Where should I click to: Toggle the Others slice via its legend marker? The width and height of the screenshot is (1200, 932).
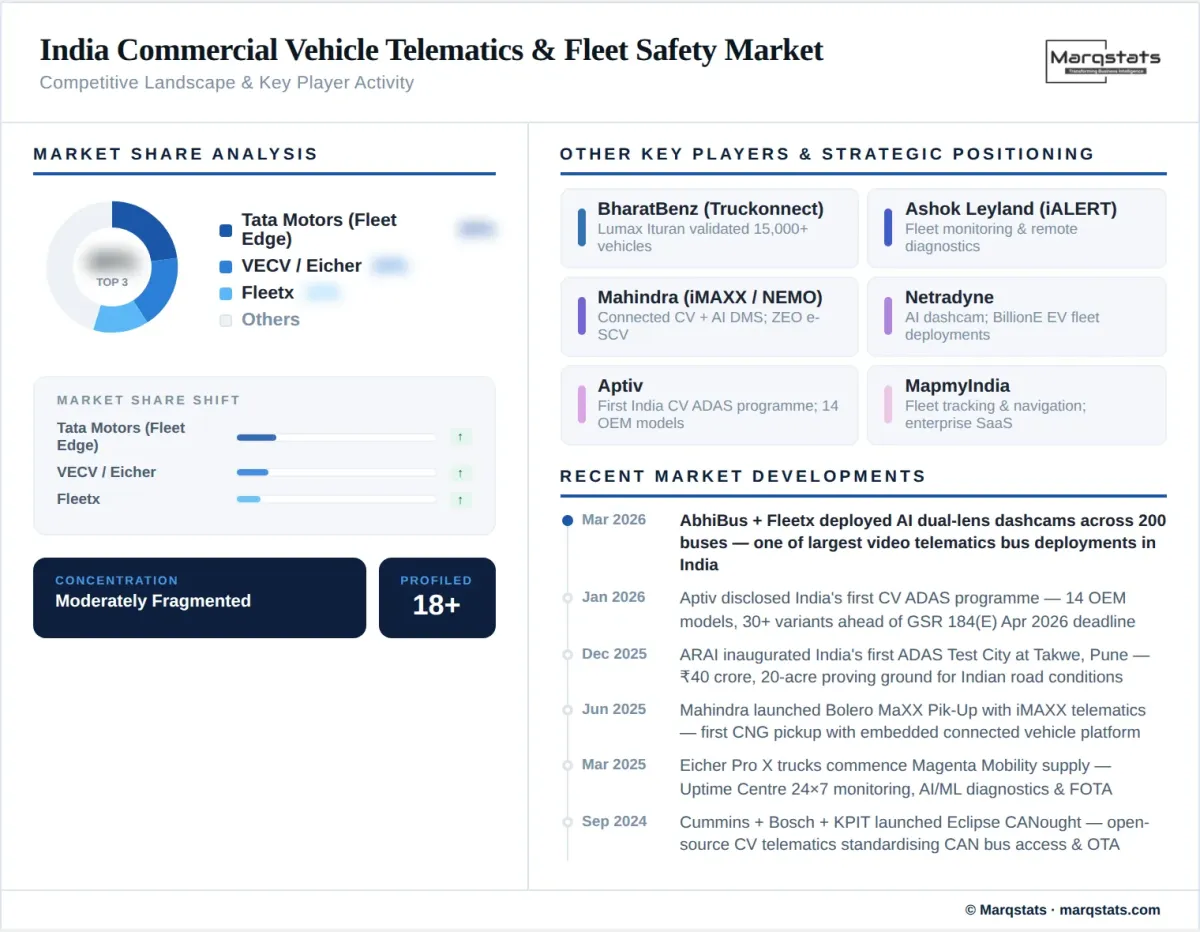click(x=225, y=319)
